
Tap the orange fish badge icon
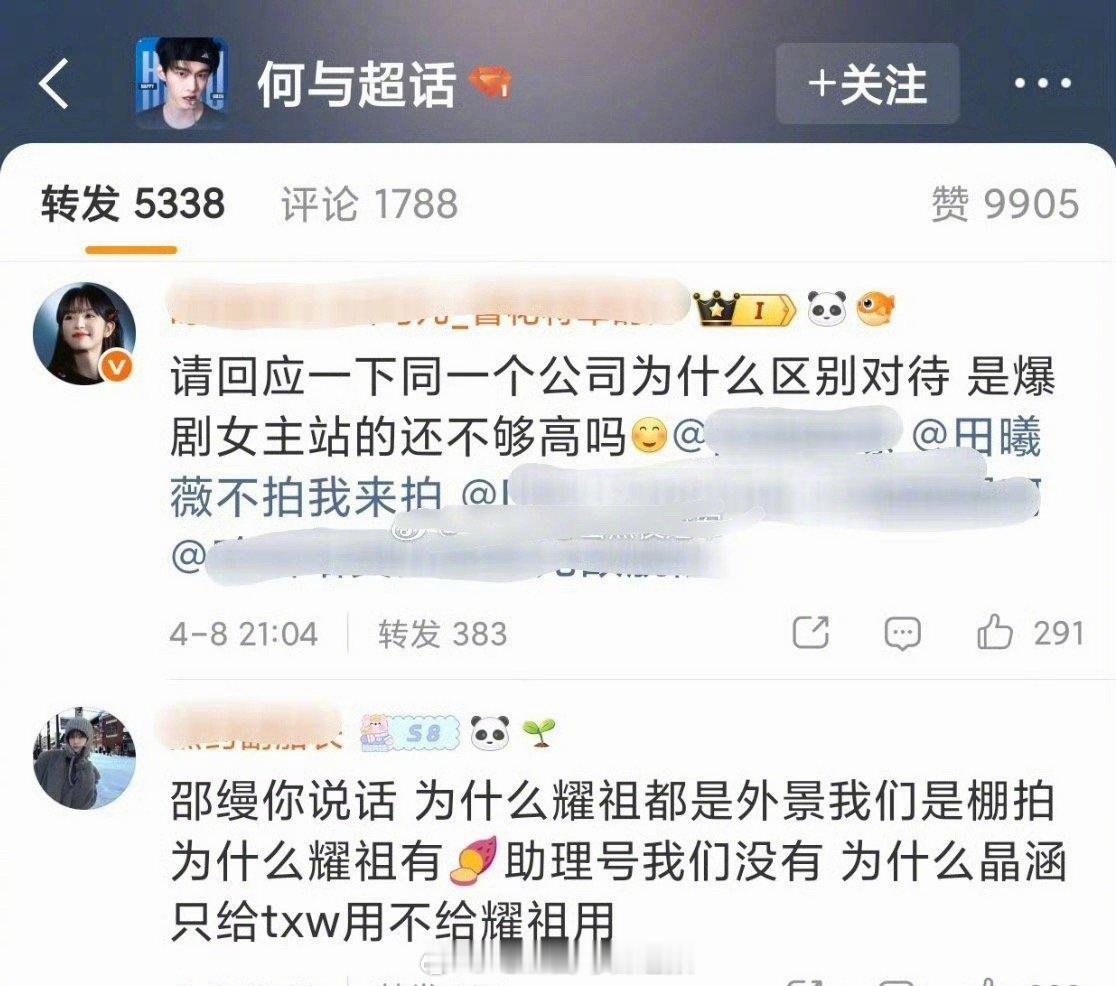tap(875, 309)
